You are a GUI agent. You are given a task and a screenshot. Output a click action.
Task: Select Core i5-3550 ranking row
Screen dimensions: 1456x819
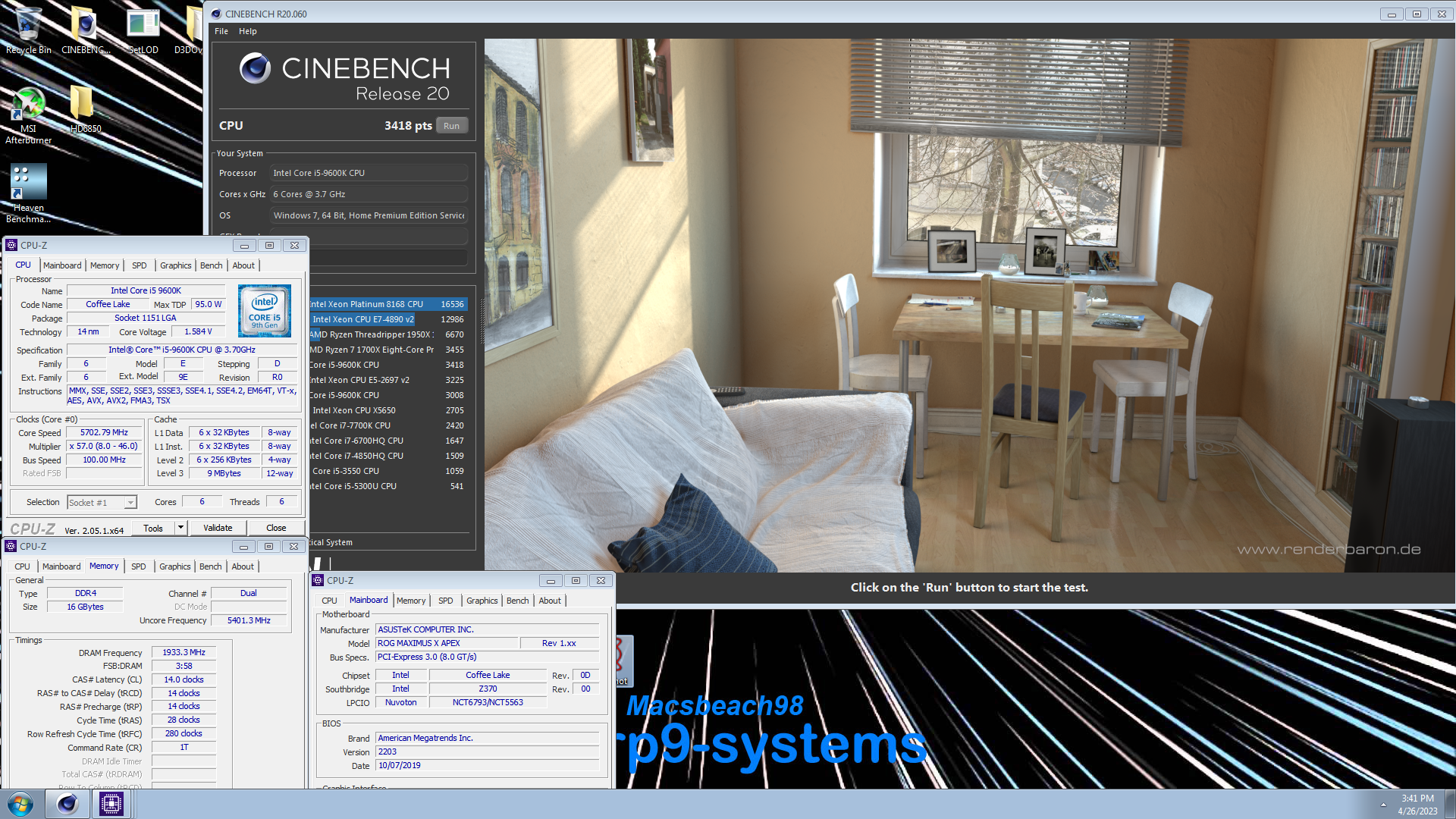click(388, 471)
